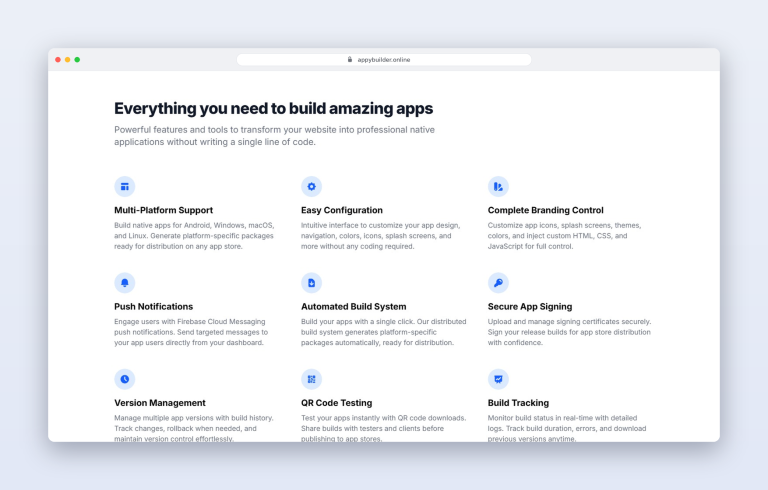Screen dimensions: 768x490
Task: Click the 'Build native apps for Android' description
Action: (194, 236)
